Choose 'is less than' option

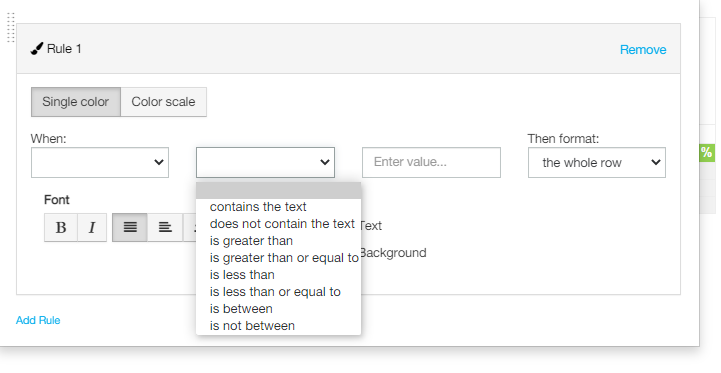pos(278,275)
